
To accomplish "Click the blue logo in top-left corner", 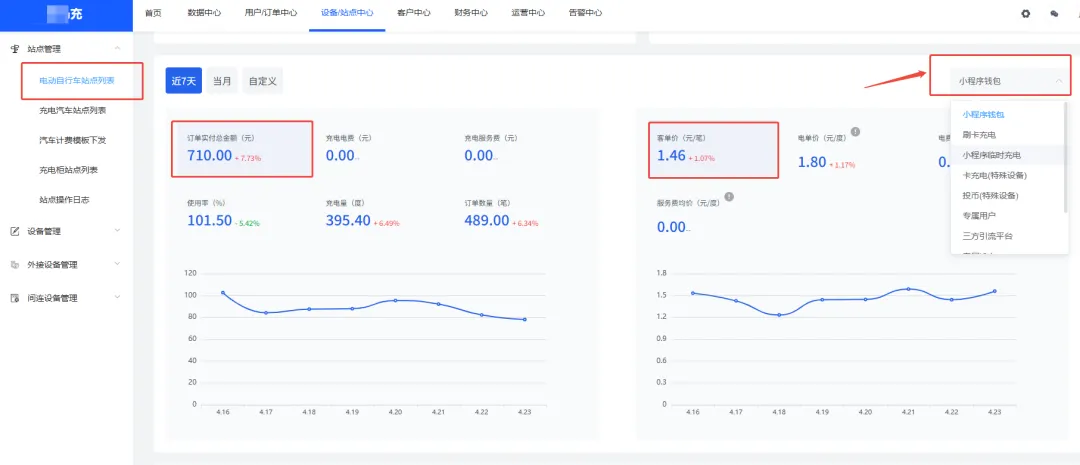I will point(66,15).
